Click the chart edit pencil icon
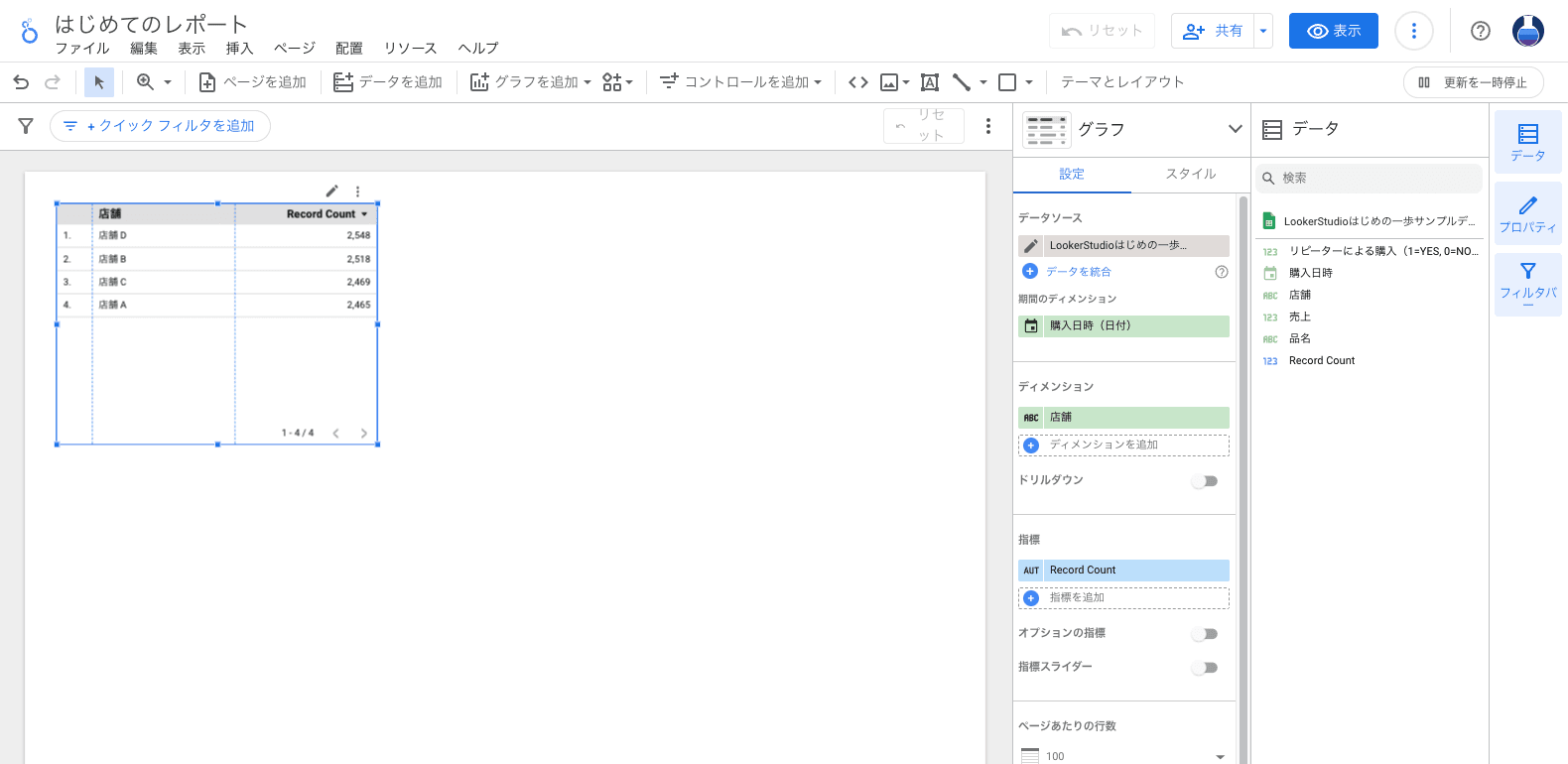 click(x=332, y=191)
